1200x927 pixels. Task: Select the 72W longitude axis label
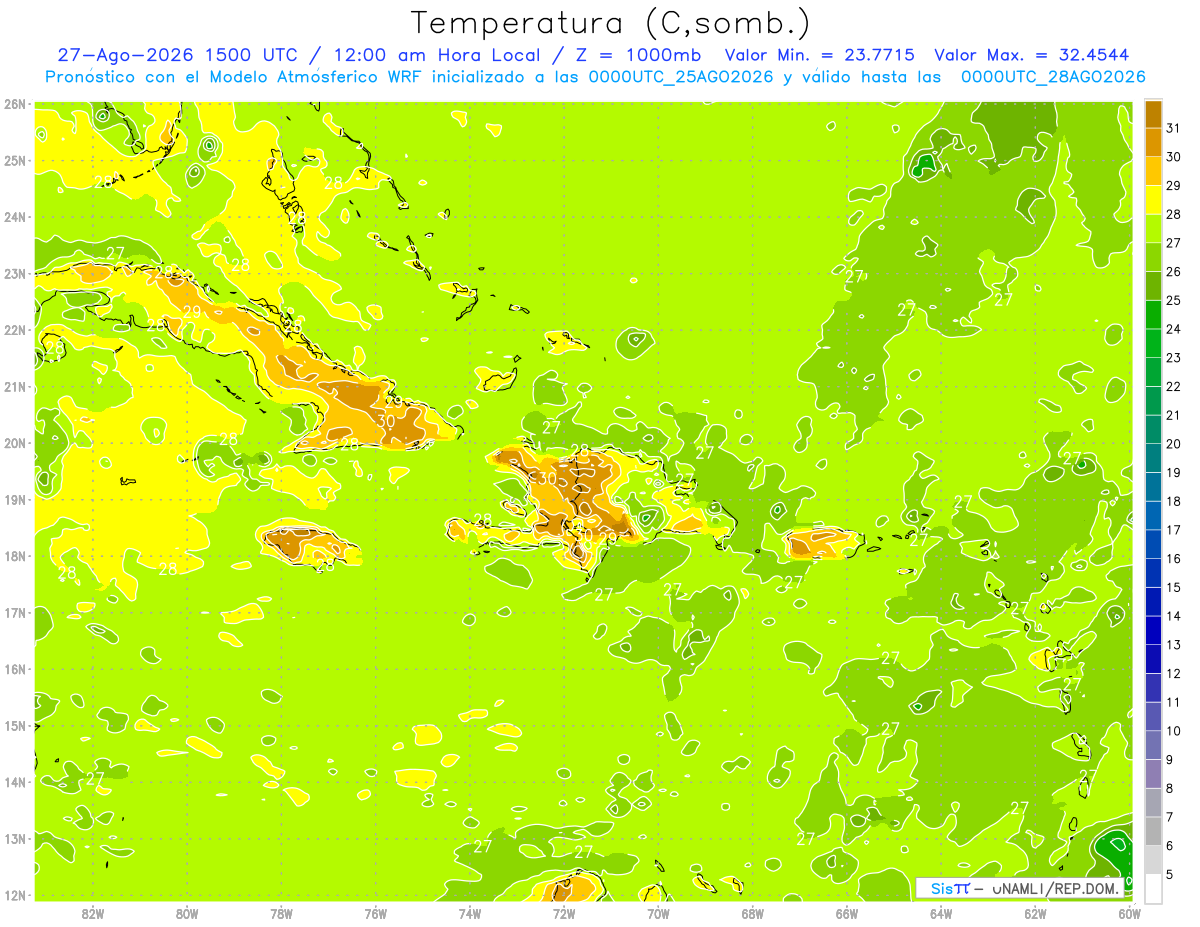[564, 913]
